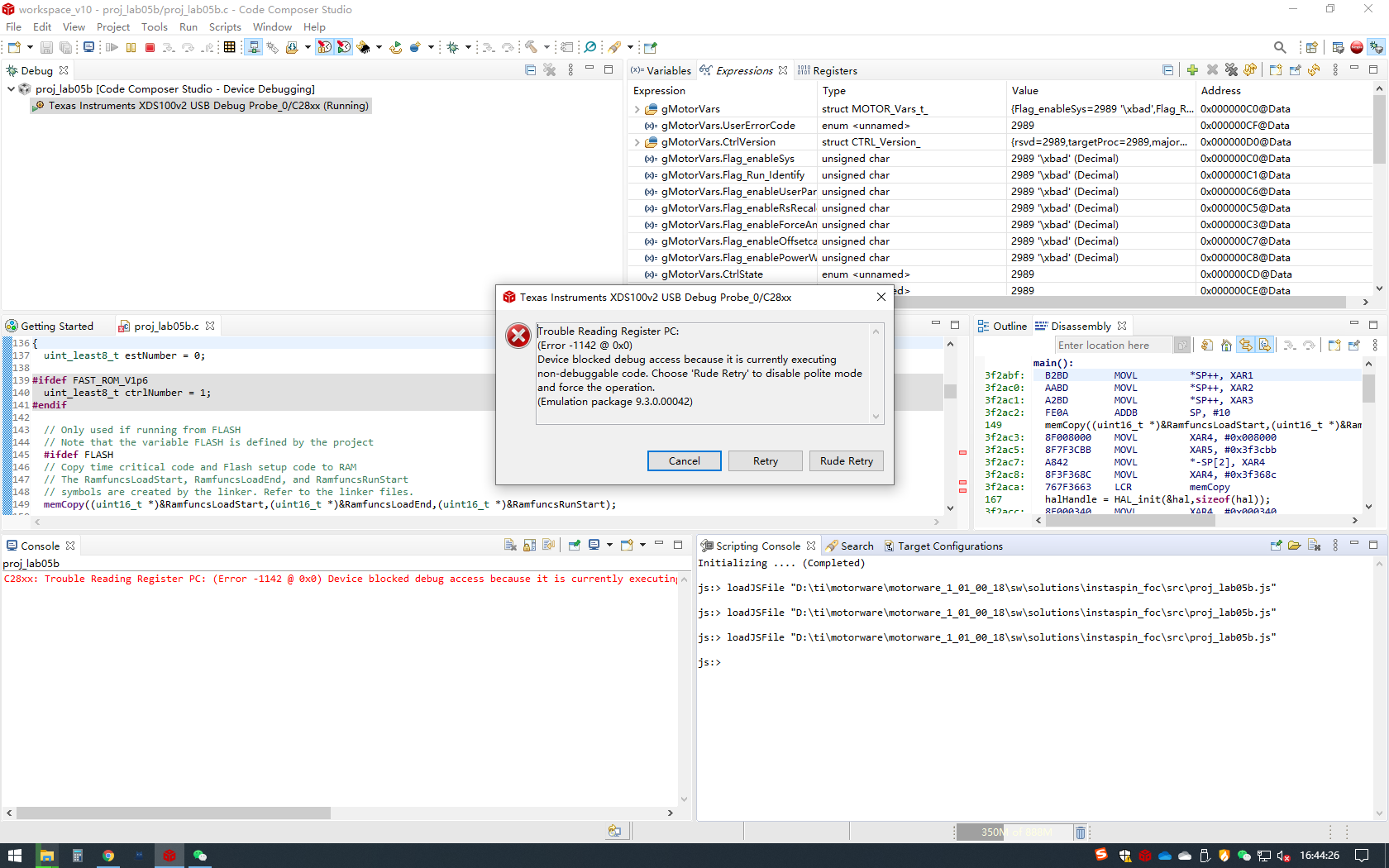Screen dimensions: 1389x868
Task: Select XDS100v2 Debug Probe C28xx (Running) item
Action: [x=201, y=106]
